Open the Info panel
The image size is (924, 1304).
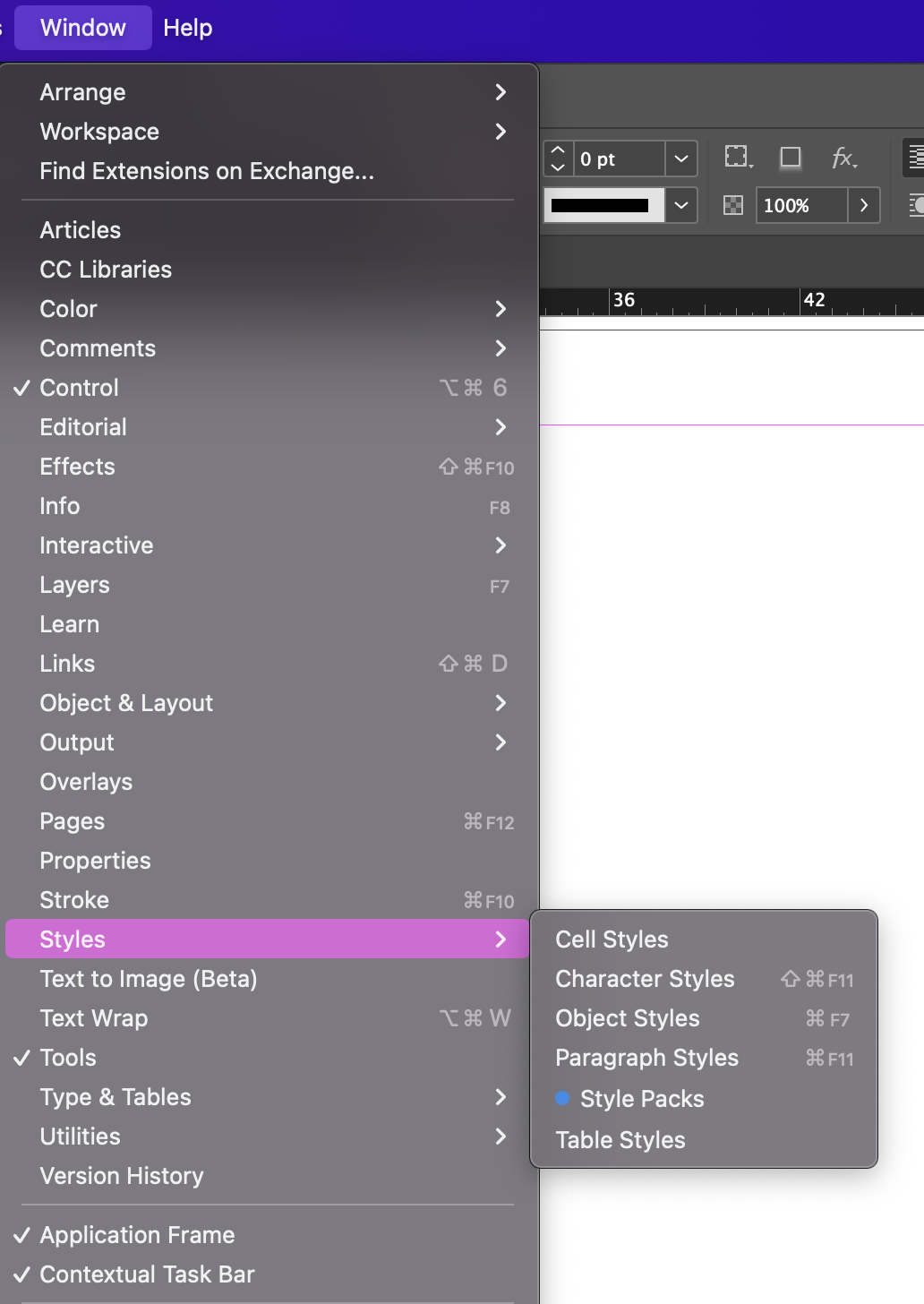coord(269,506)
